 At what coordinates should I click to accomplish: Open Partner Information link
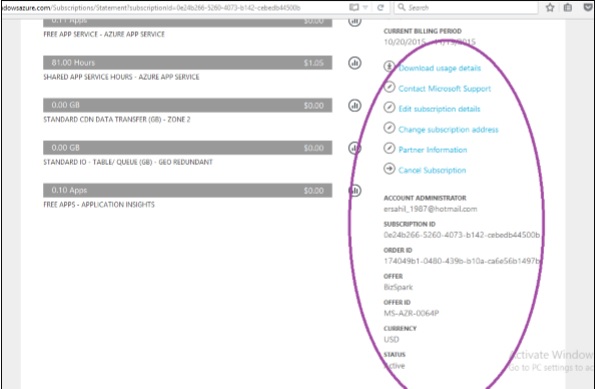pos(433,150)
